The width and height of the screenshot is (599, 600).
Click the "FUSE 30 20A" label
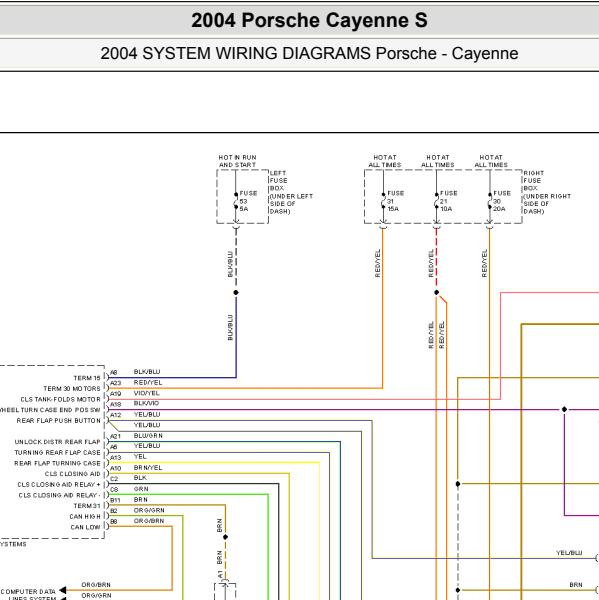[x=502, y=201]
